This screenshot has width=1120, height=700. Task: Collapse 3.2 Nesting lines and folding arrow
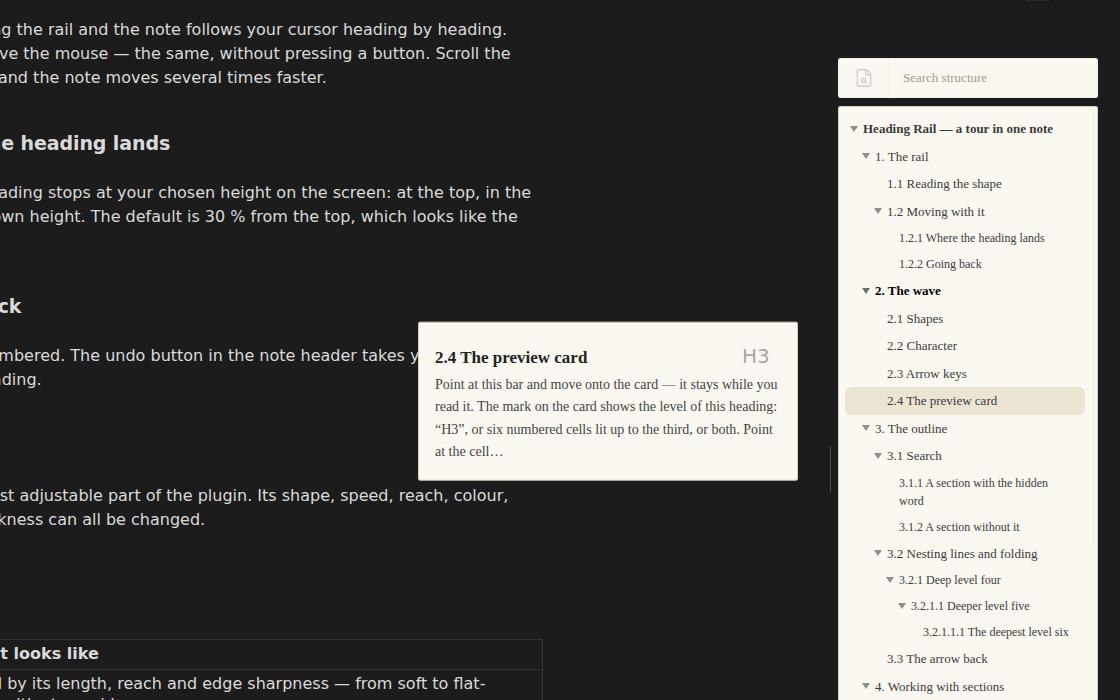[x=878, y=554]
